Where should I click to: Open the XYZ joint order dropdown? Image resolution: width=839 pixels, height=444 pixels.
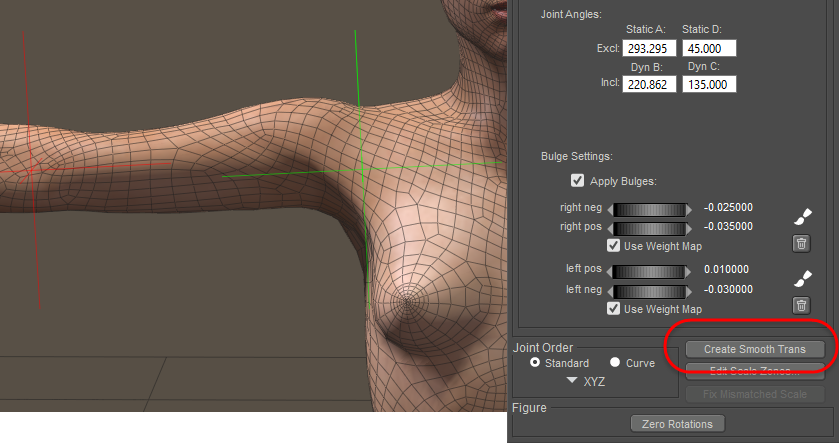click(583, 382)
